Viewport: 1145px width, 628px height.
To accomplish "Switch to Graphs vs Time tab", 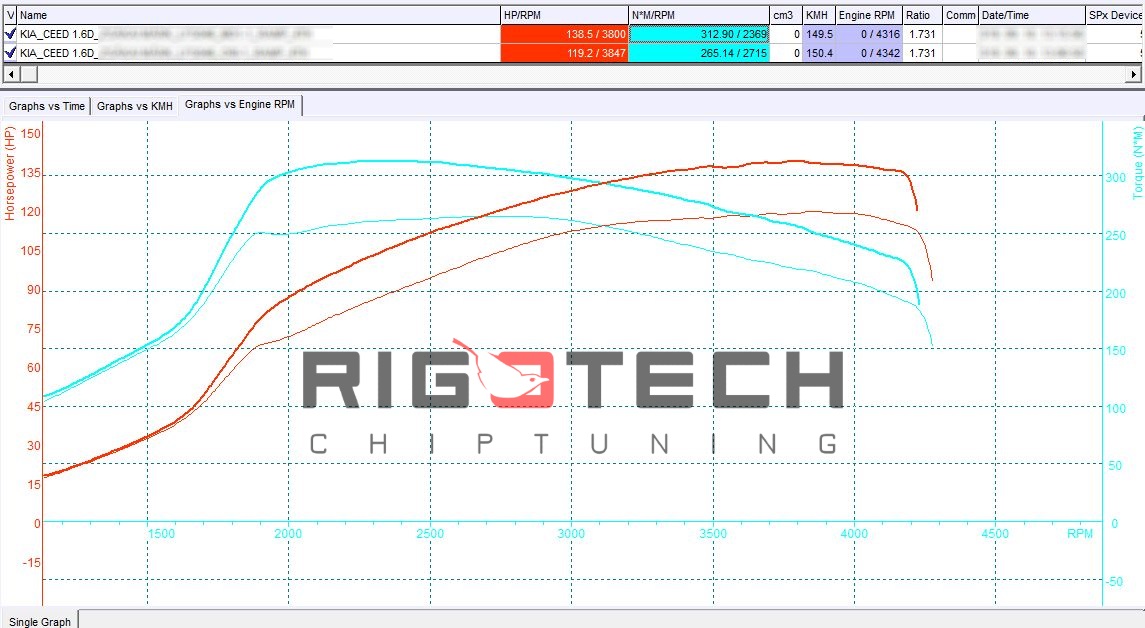I will [x=47, y=106].
